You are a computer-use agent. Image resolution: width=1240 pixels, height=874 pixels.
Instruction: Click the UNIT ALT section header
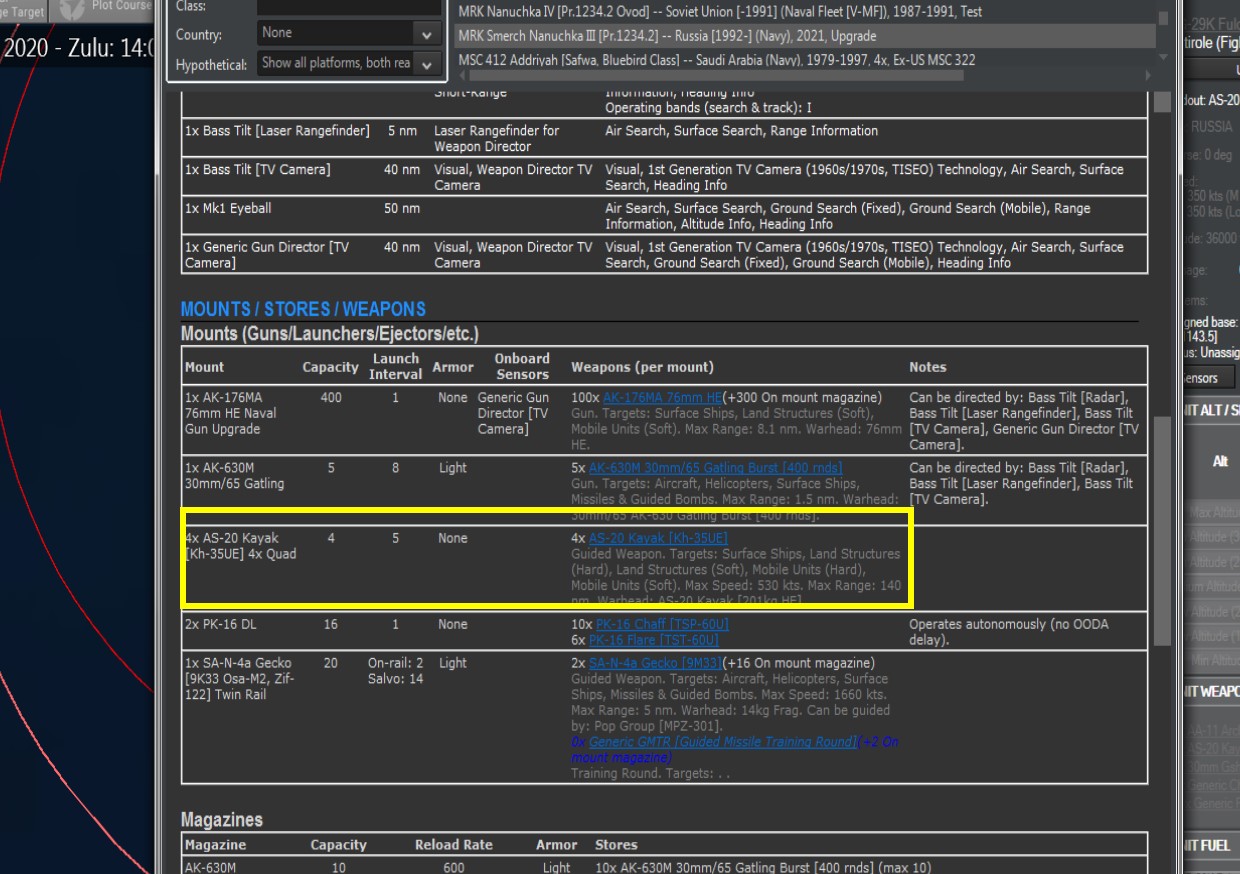pyautogui.click(x=1212, y=412)
